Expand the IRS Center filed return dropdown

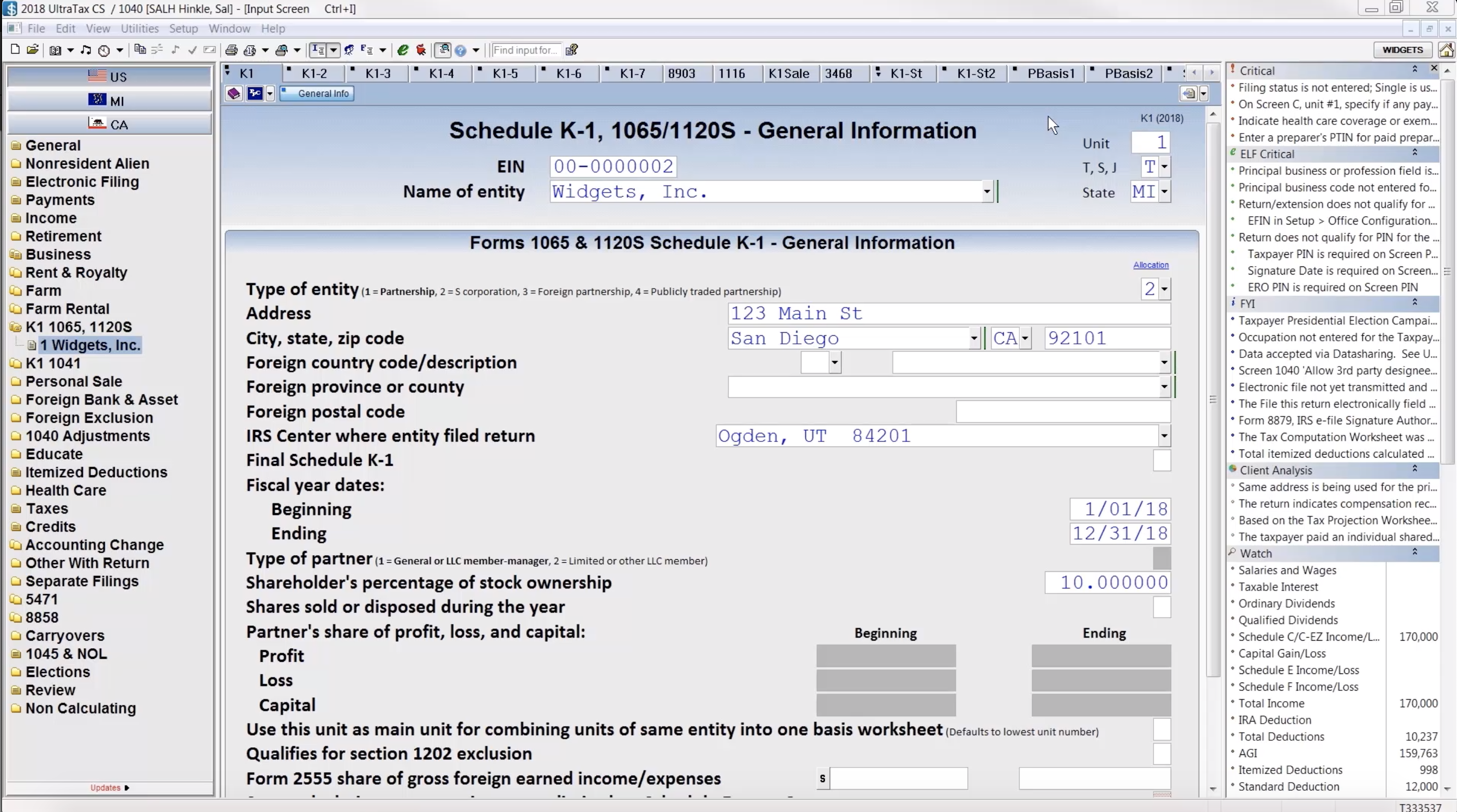[x=1164, y=436]
